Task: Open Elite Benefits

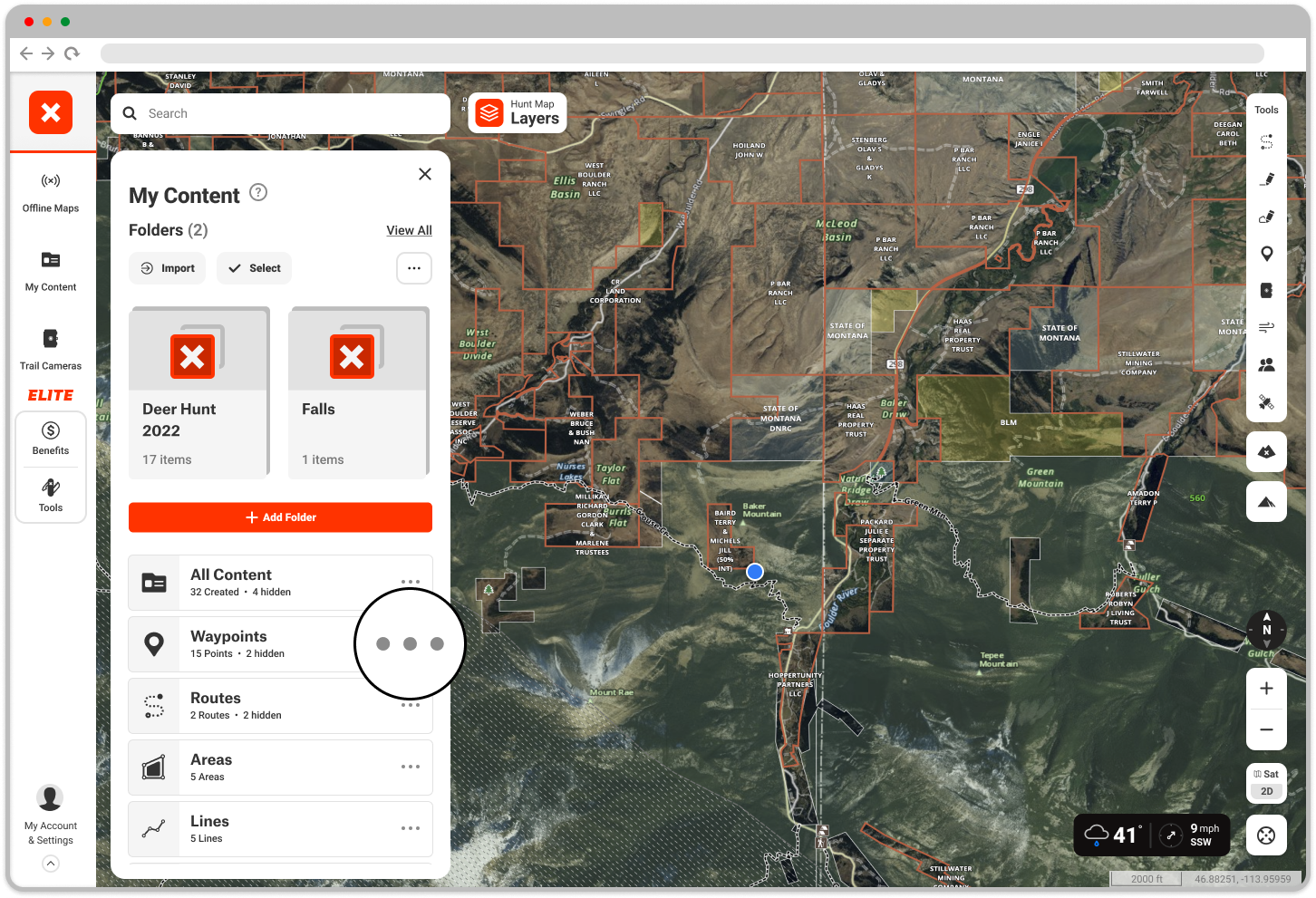Action: pos(51,439)
